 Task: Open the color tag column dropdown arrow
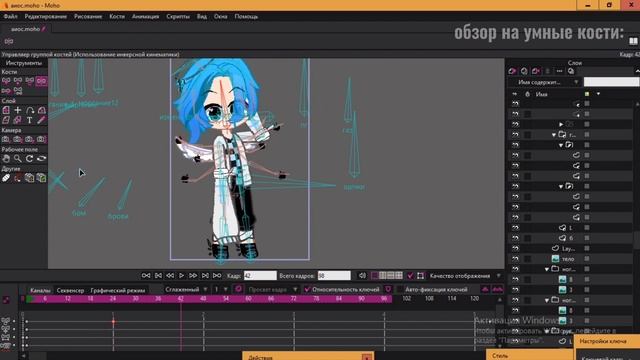tap(598, 94)
